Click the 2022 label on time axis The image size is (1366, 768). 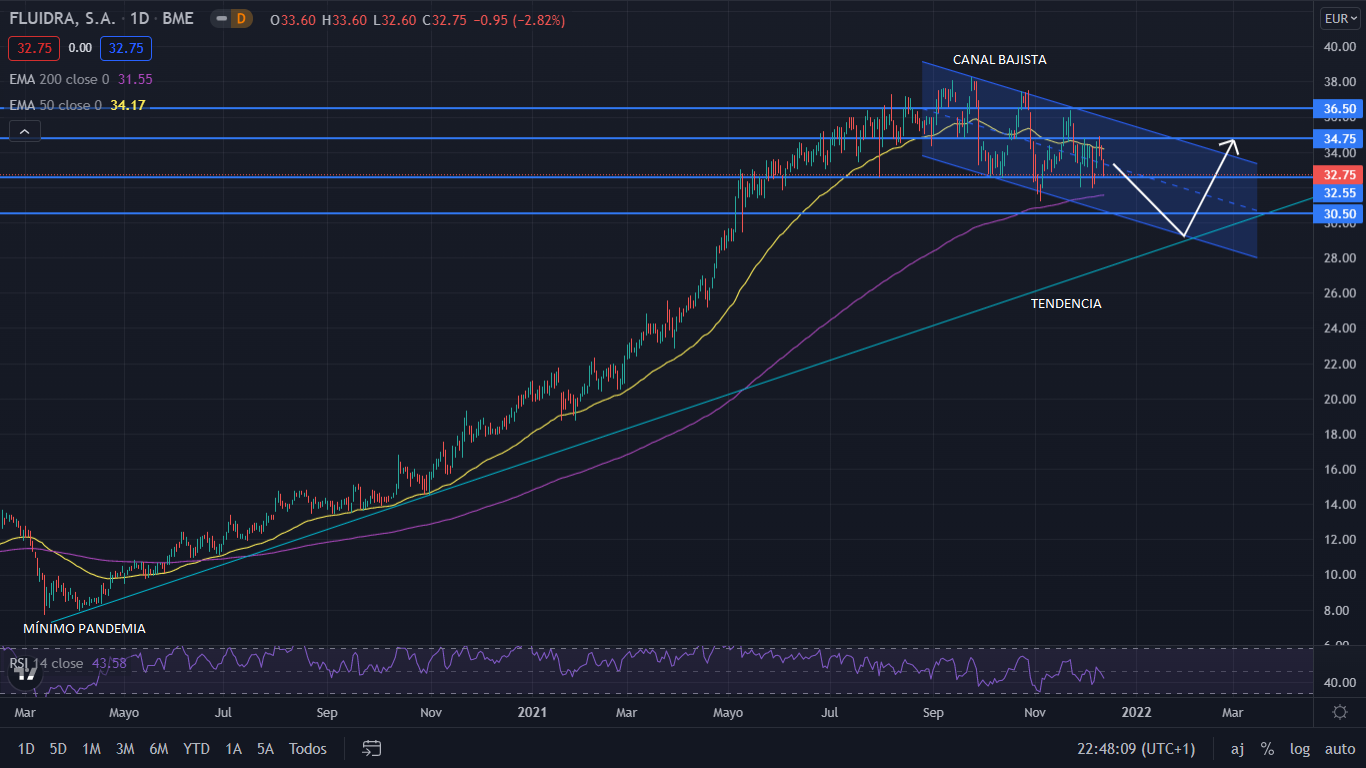(1136, 713)
